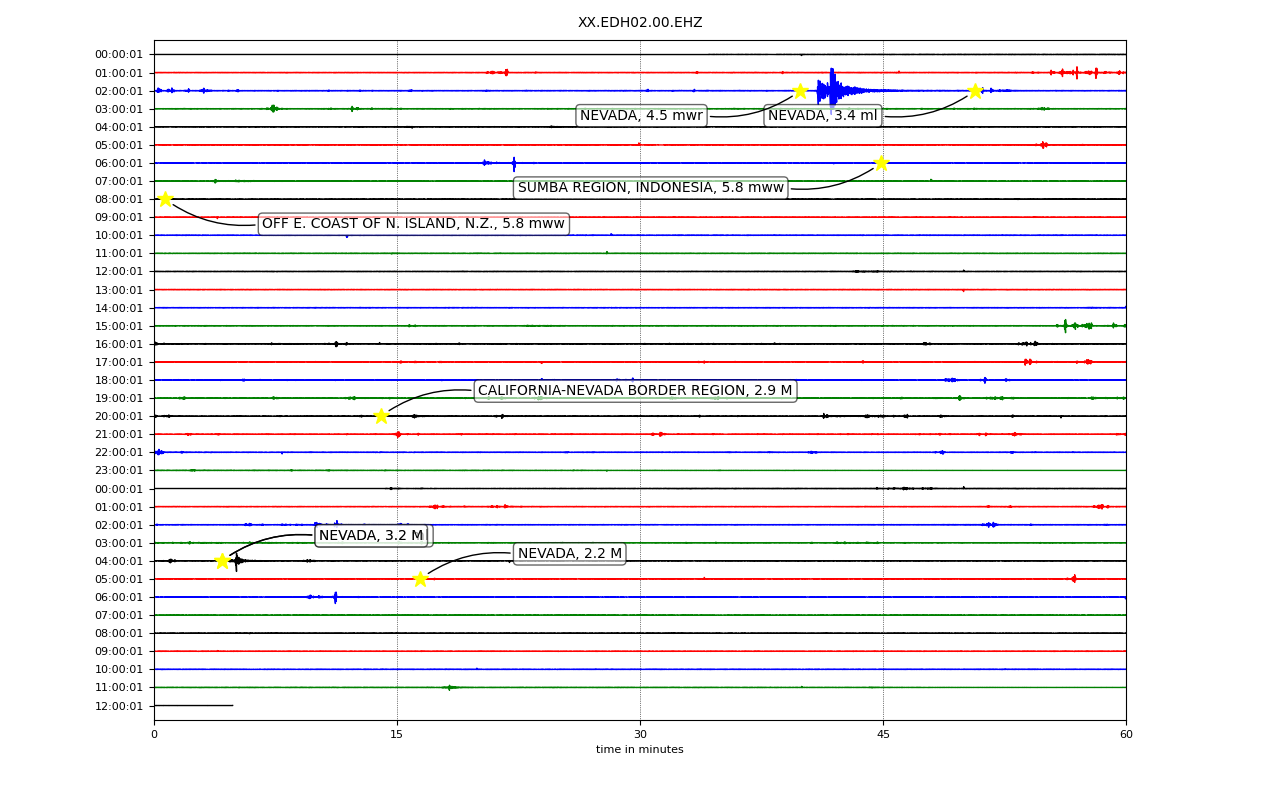
Task: Click the yellow star on the 04:00:01 black trace
Action: click(x=222, y=561)
